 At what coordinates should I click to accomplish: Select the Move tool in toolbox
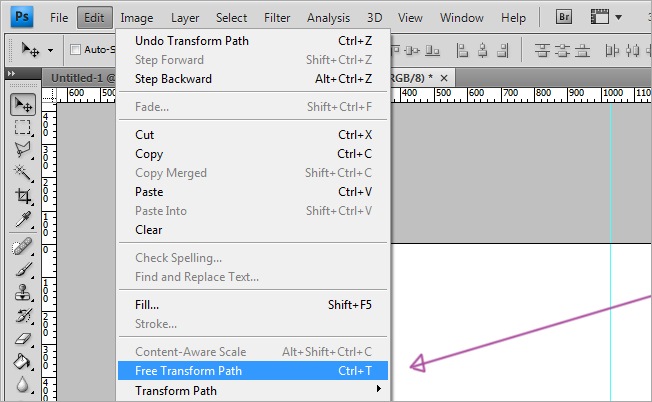[x=22, y=105]
